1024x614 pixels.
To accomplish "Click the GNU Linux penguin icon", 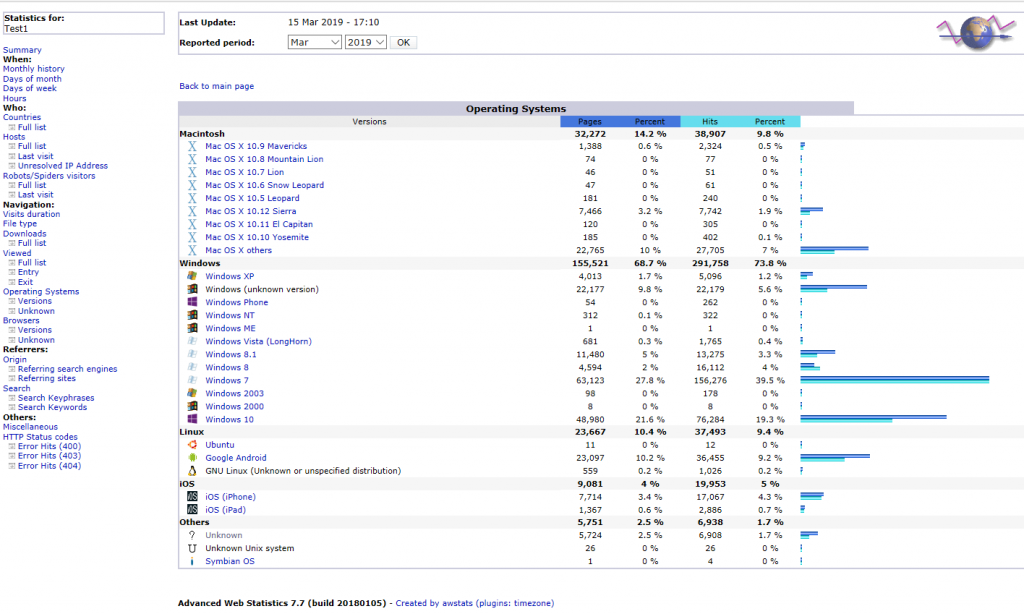I will 192,471.
